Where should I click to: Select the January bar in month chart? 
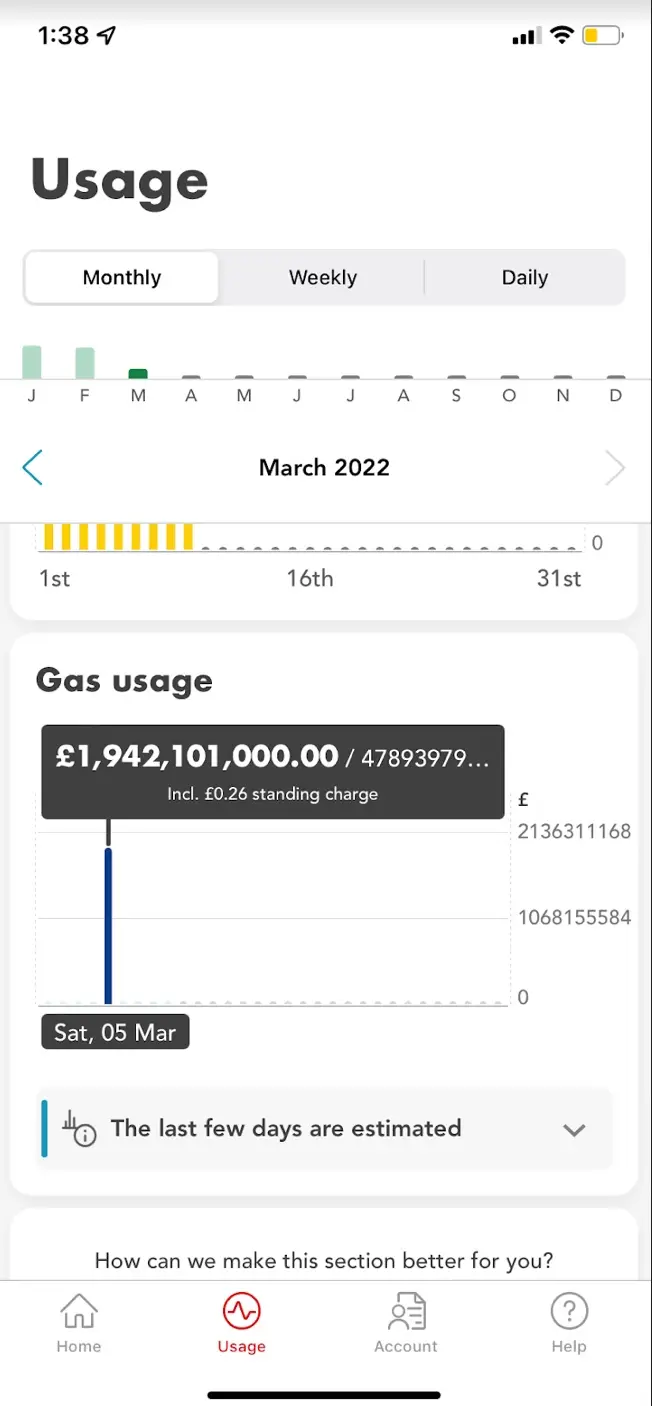point(32,362)
